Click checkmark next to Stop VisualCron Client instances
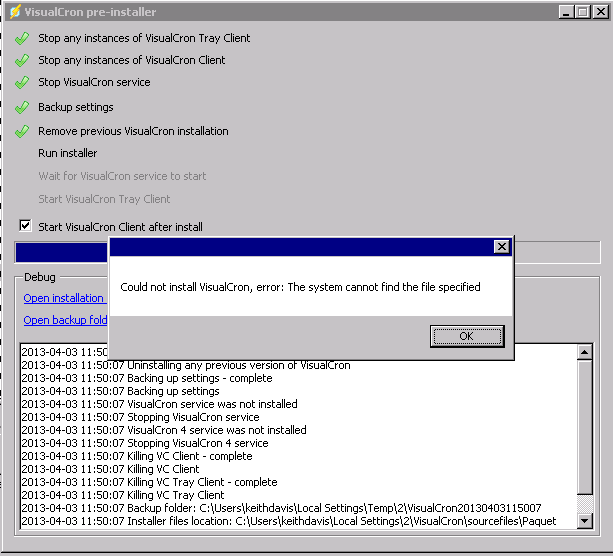This screenshot has width=613, height=556. pos(22,60)
